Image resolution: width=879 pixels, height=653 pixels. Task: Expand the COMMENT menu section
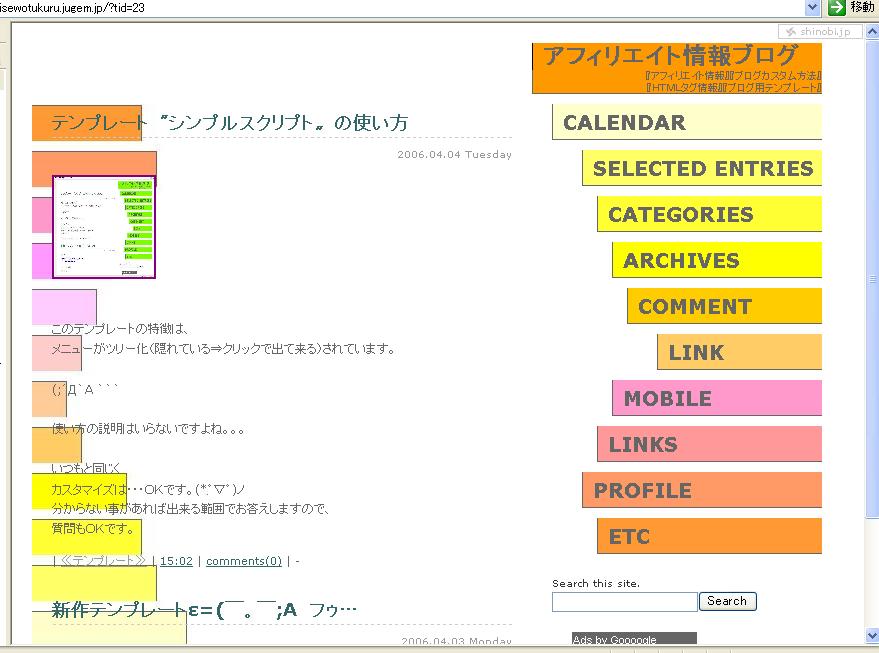(x=724, y=305)
